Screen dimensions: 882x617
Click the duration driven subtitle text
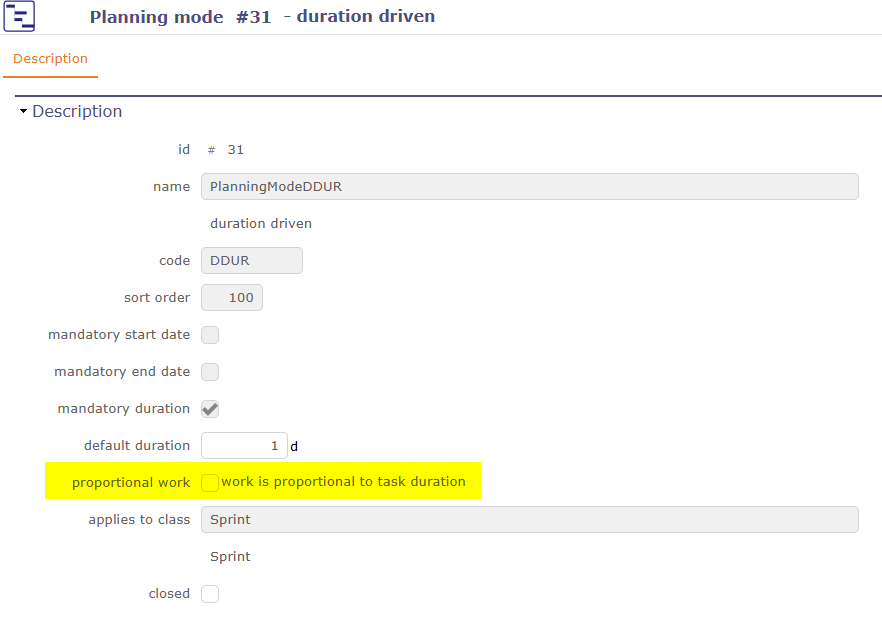(262, 223)
